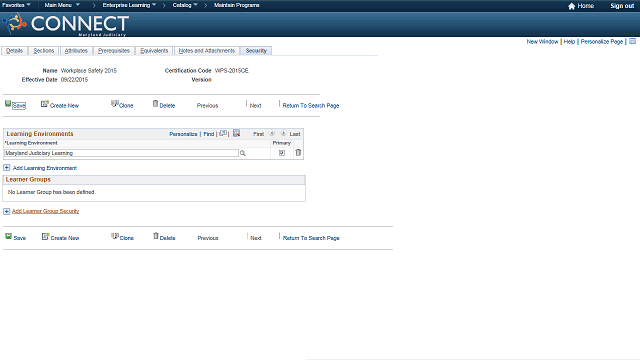This screenshot has height=360, width=640.
Task: Click the top Next text
Action: pyautogui.click(x=256, y=105)
